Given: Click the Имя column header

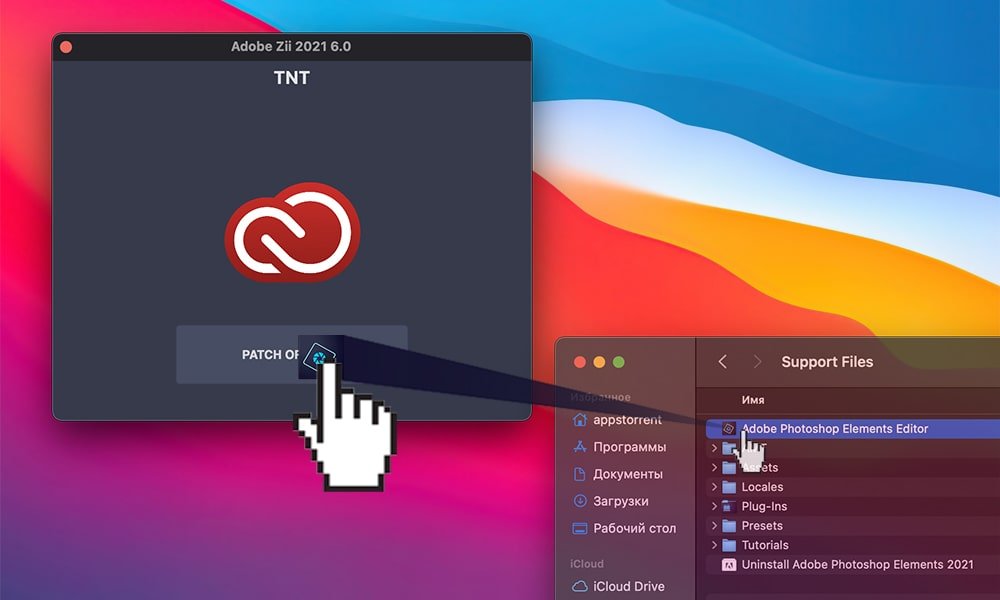Looking at the screenshot, I should pos(753,400).
